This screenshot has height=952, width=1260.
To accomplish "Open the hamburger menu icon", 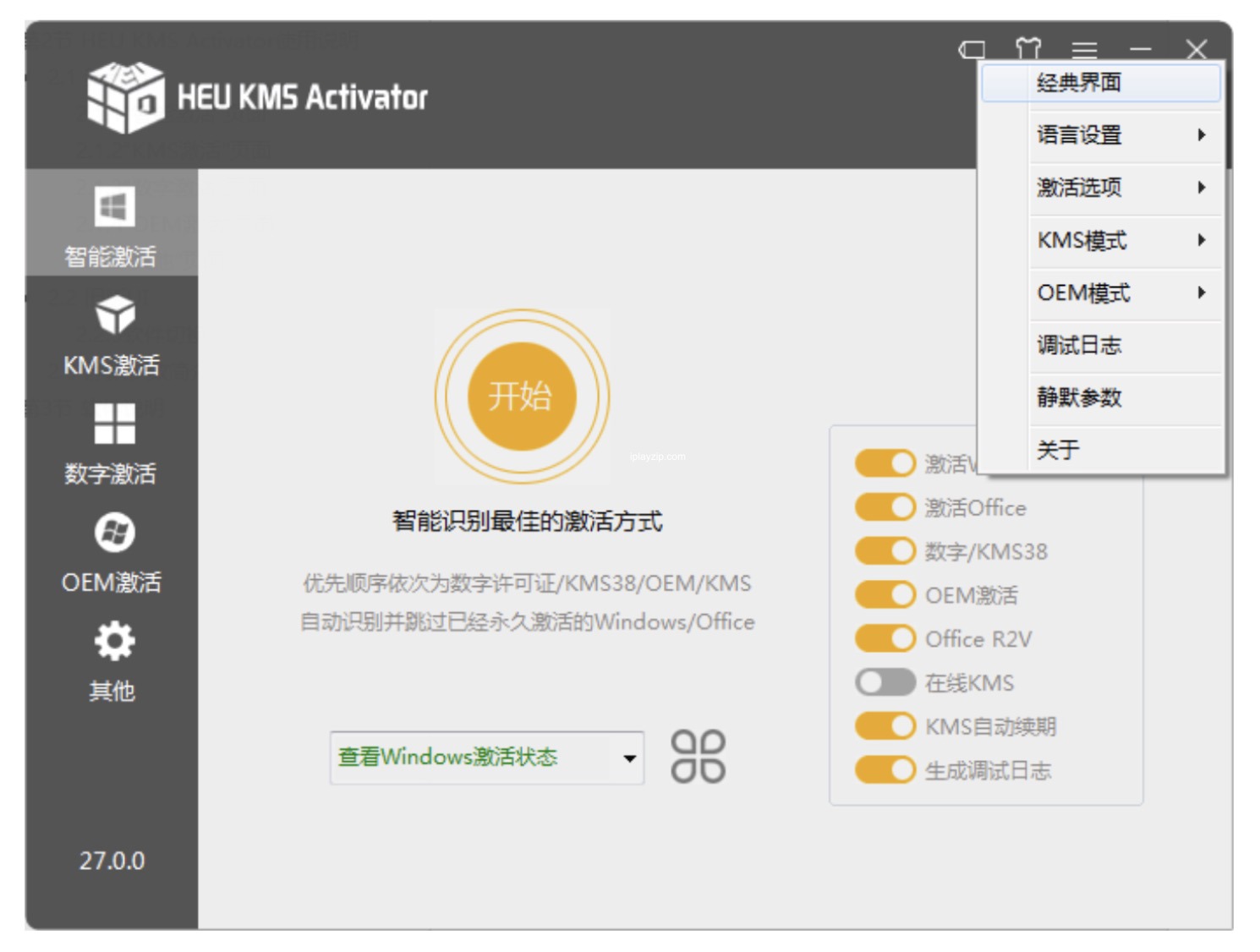I will (1084, 50).
